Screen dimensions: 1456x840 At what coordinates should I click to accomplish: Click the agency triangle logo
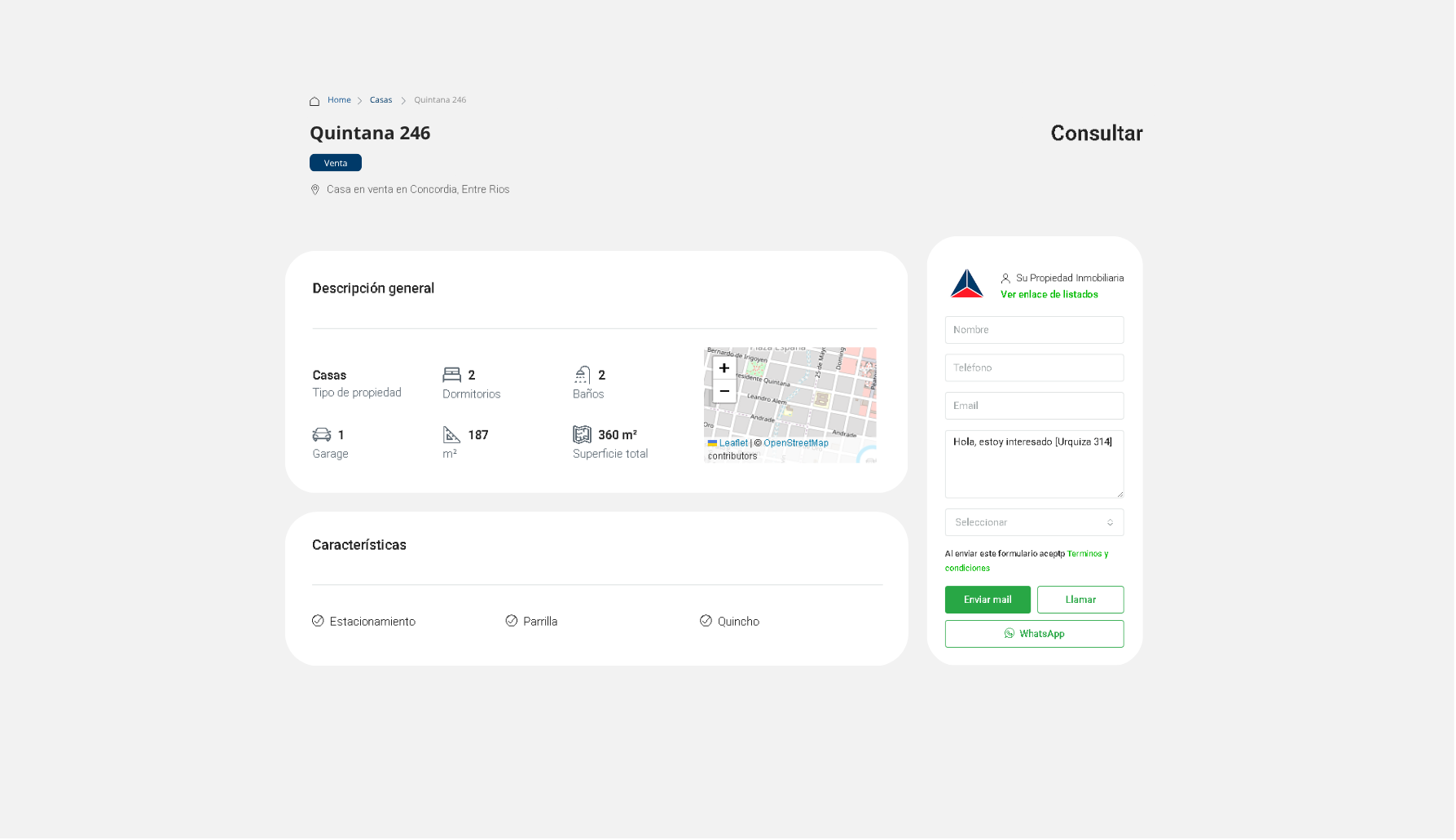coord(966,284)
